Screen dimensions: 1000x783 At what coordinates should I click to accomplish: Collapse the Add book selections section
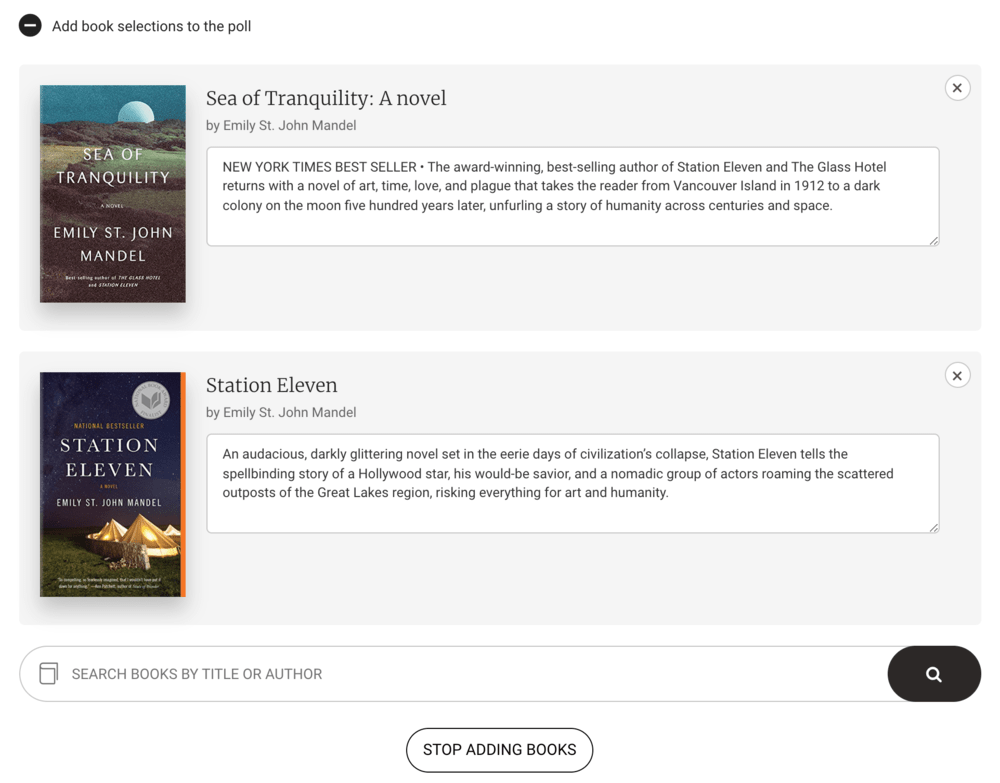click(30, 26)
